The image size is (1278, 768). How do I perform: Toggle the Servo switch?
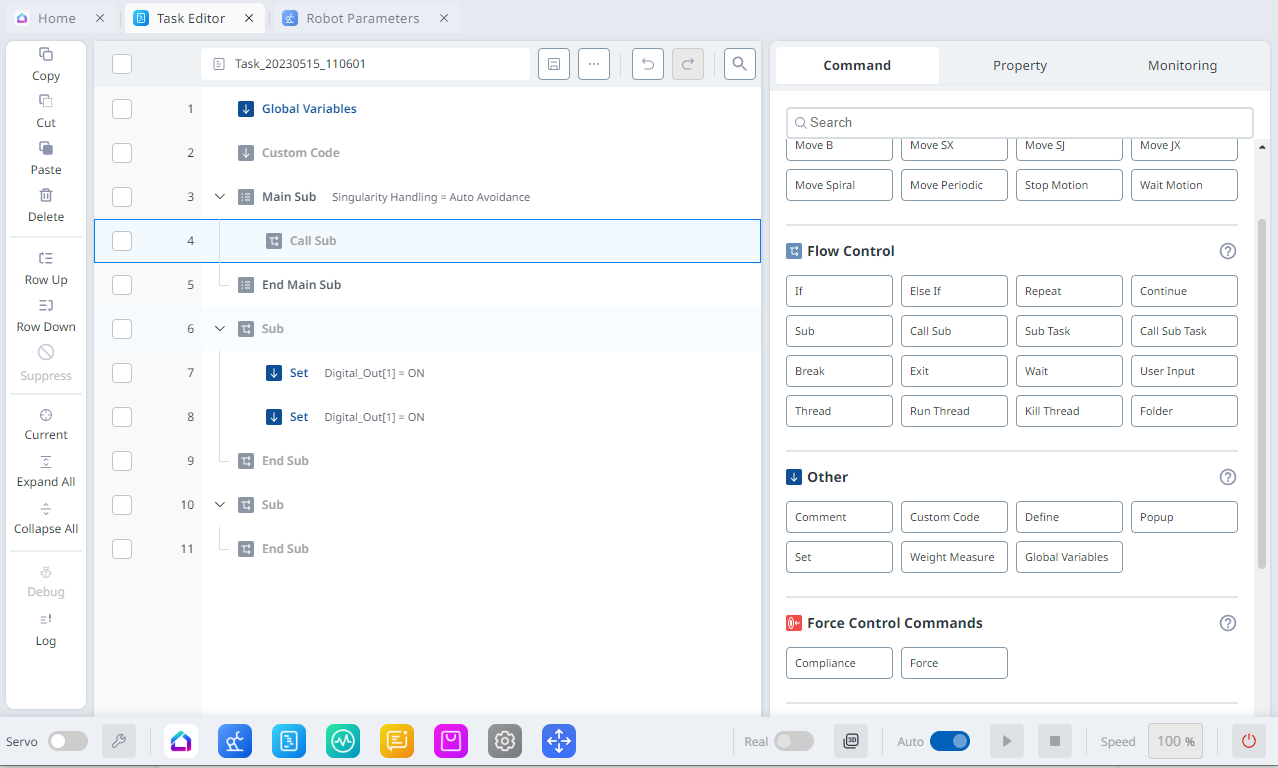(x=68, y=741)
